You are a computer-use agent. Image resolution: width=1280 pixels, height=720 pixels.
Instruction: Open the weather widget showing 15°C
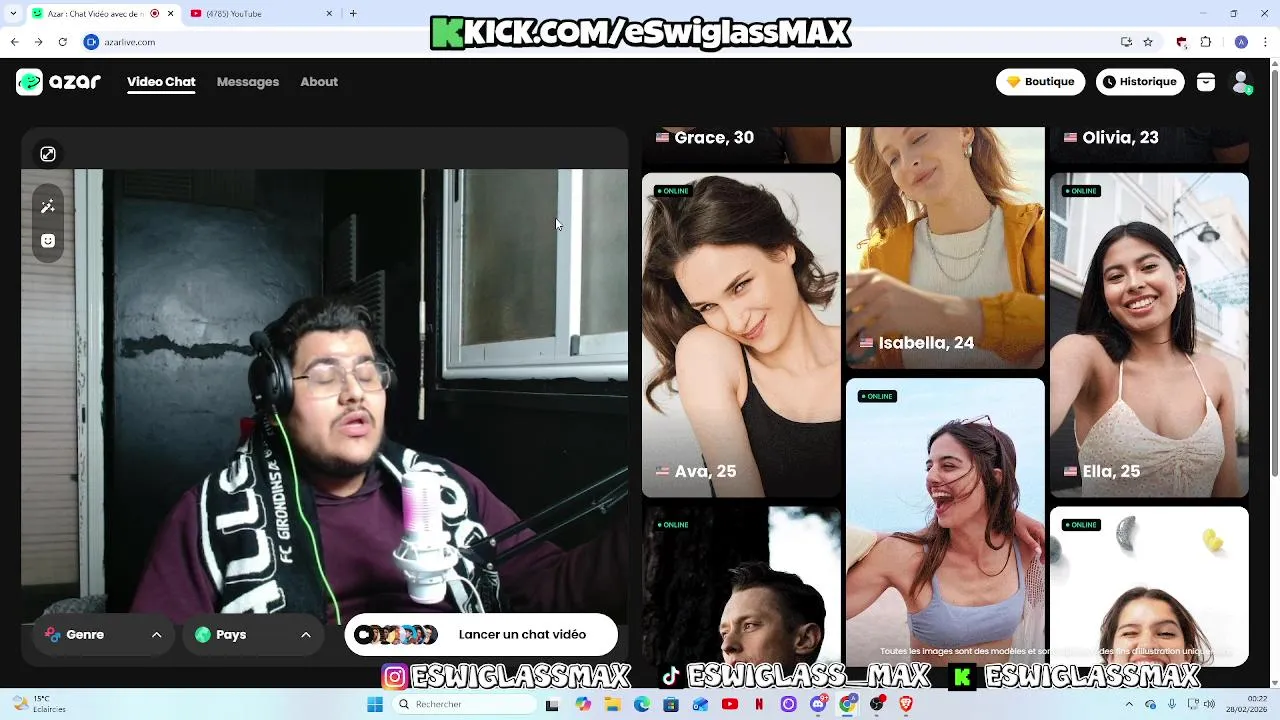tap(40, 704)
